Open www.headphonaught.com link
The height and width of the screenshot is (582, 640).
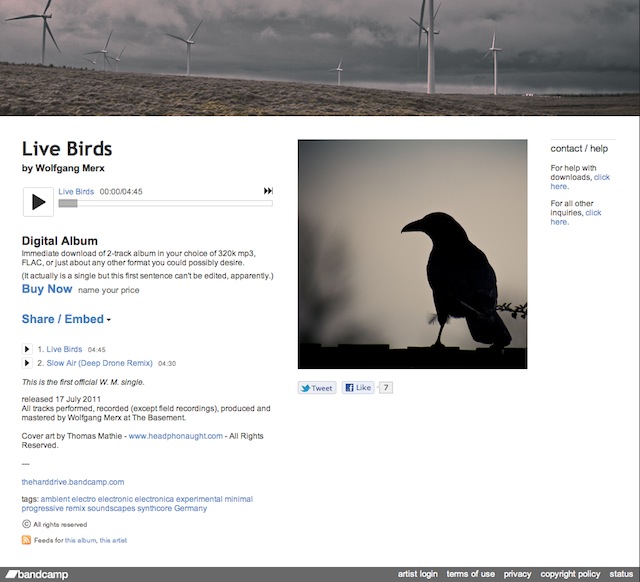point(176,436)
